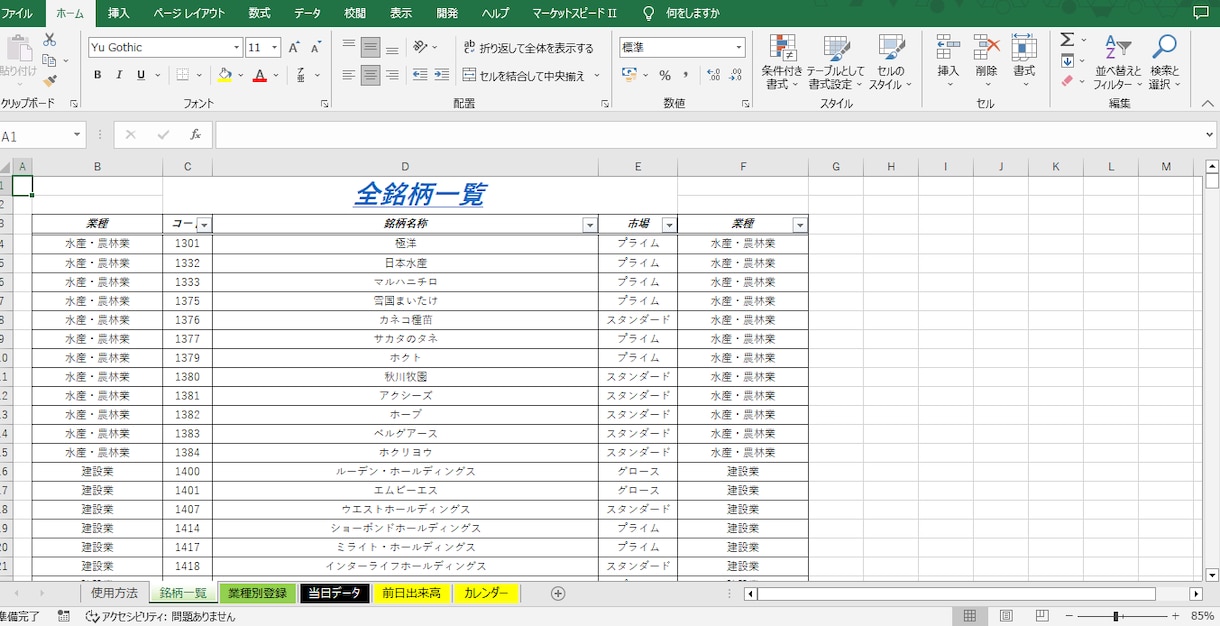The width and height of the screenshot is (1220, 626).
Task: Align cell text right
Action: click(392, 75)
